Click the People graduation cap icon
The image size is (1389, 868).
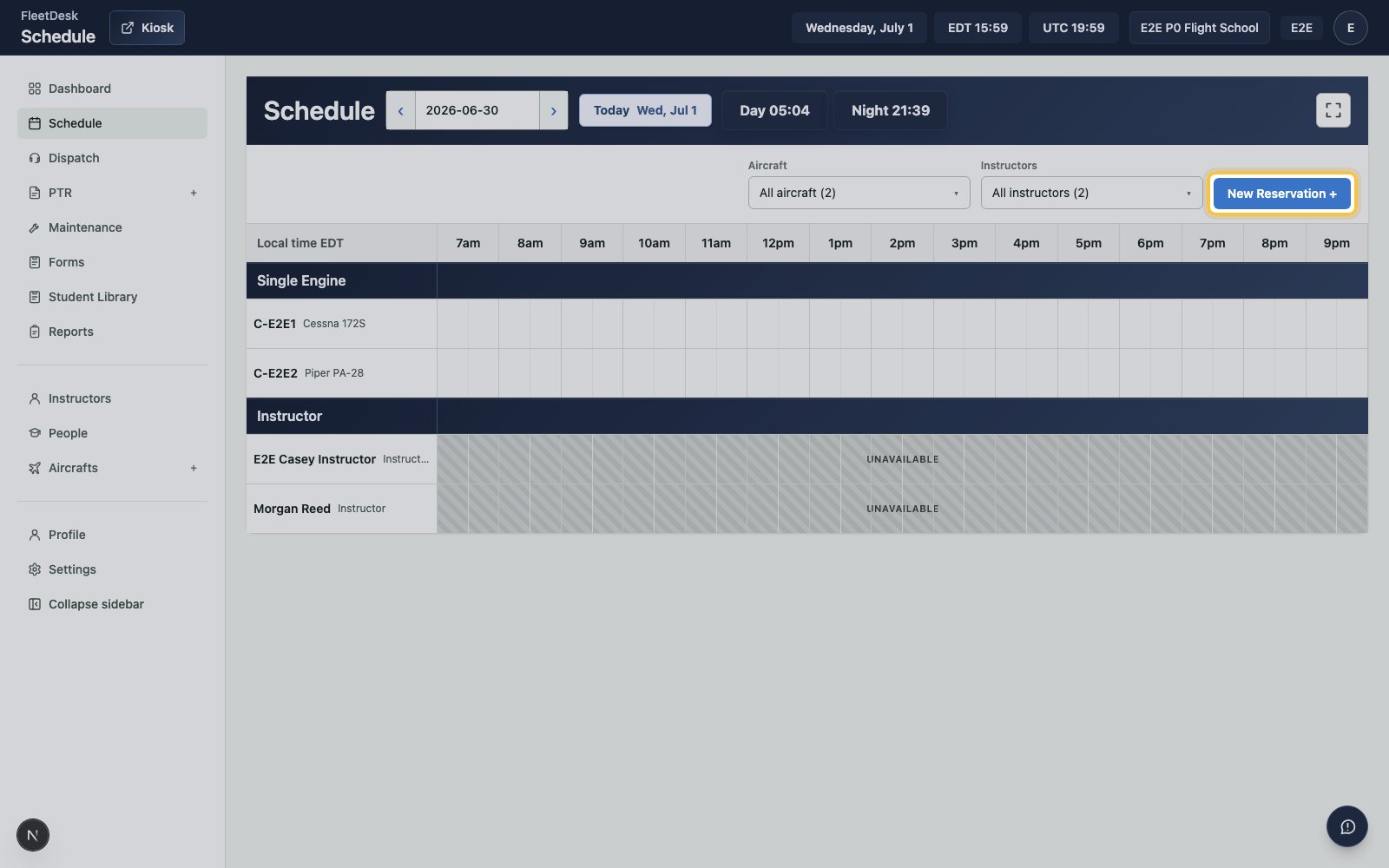[35, 433]
